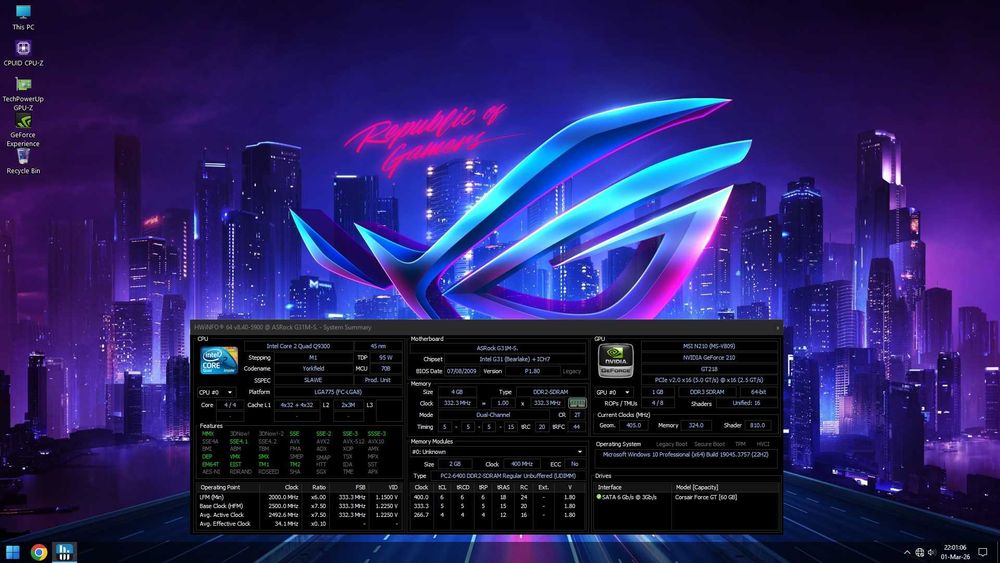Click the ASRock G31M-S motherboard field
The image size is (1000, 563).
(x=497, y=348)
